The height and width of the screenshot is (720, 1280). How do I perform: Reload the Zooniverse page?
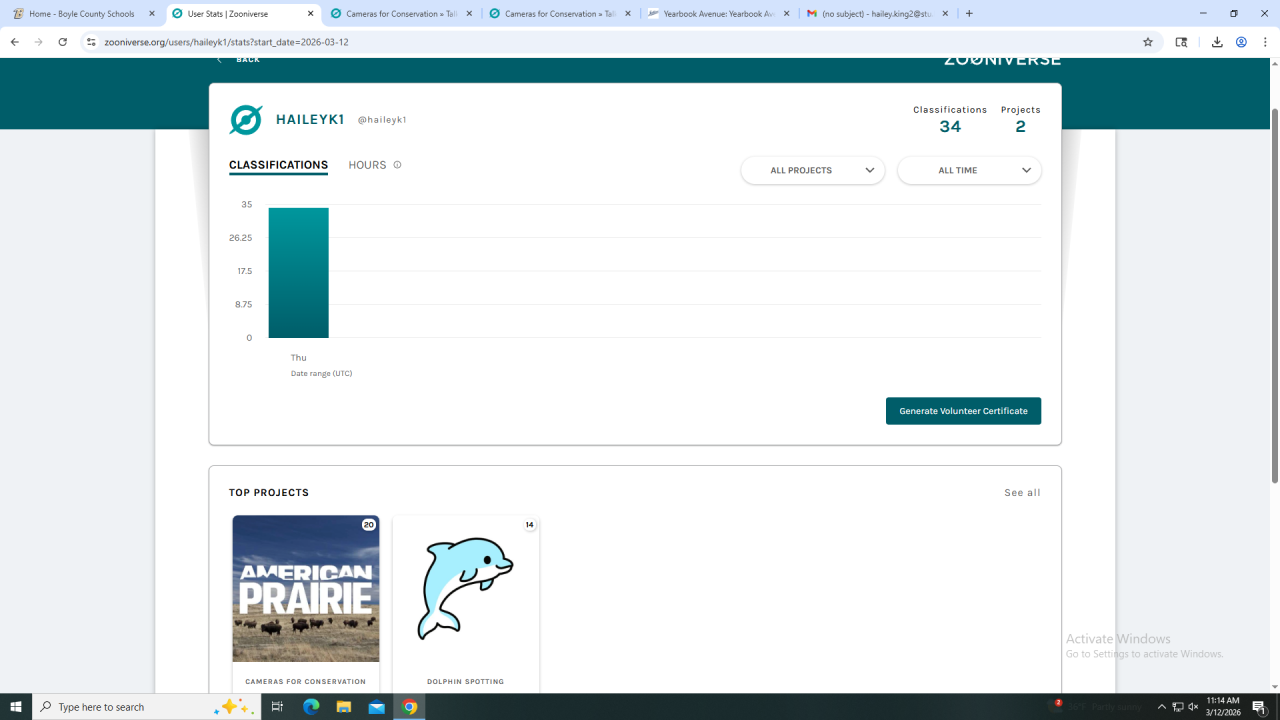click(x=63, y=42)
